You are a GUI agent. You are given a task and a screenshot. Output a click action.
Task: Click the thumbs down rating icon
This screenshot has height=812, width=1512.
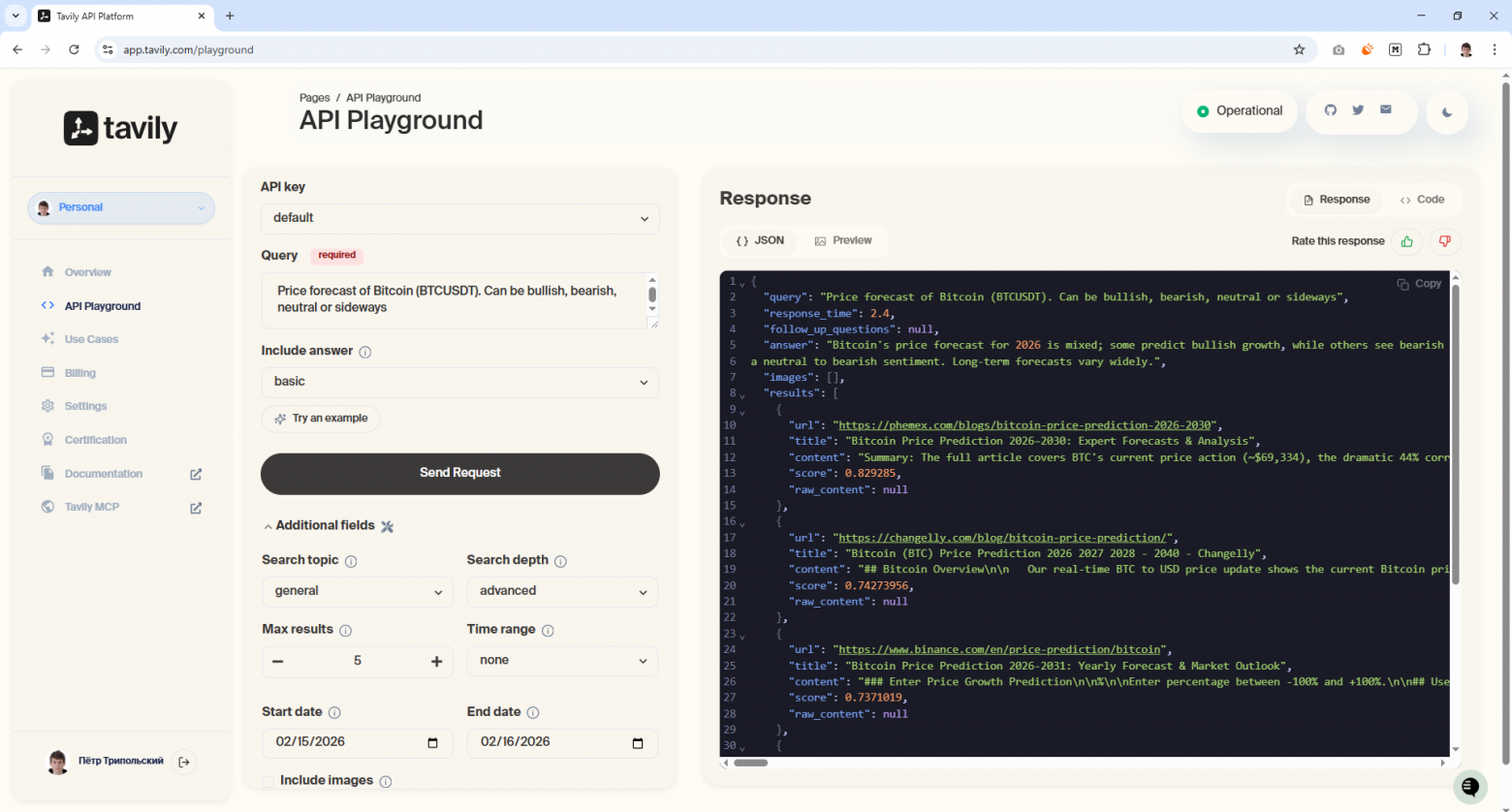(x=1444, y=241)
